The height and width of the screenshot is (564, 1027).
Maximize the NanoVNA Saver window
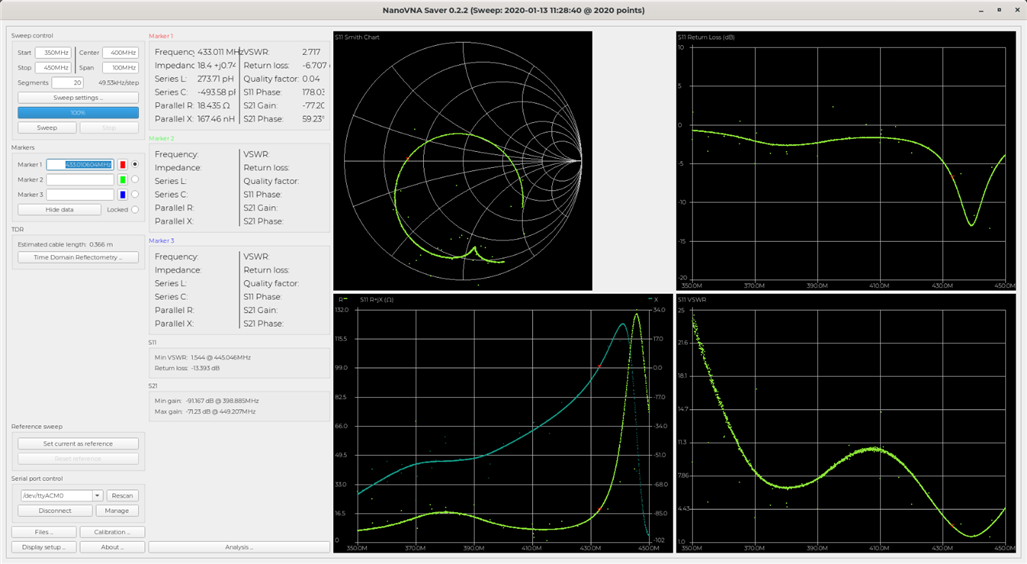coord(999,10)
